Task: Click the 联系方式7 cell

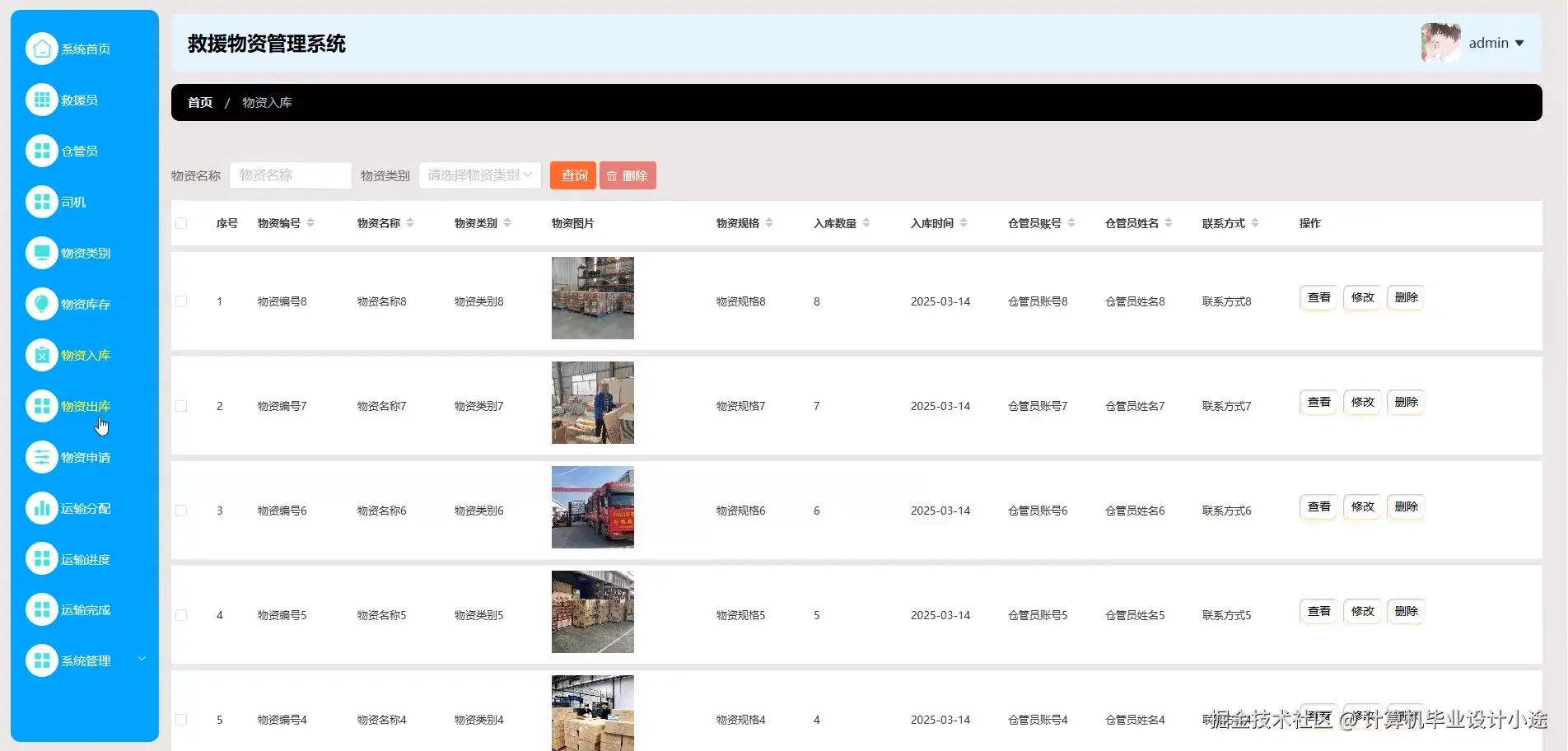Action: pos(1226,406)
